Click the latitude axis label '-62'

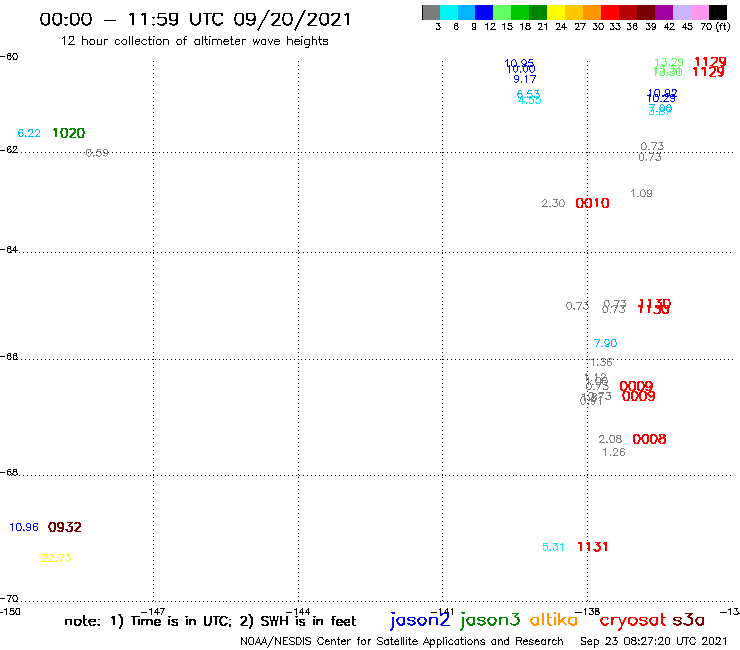pyautogui.click(x=9, y=150)
